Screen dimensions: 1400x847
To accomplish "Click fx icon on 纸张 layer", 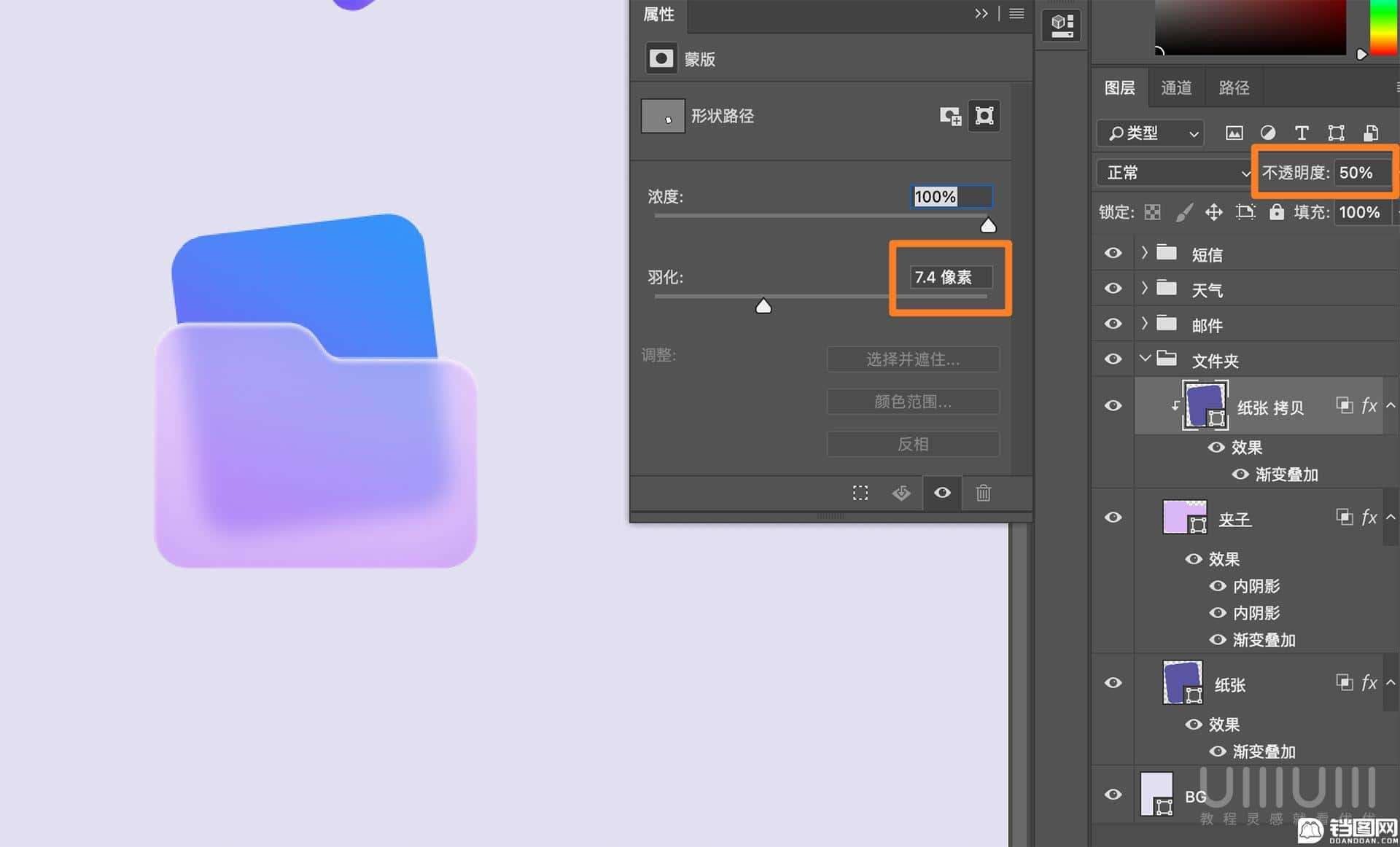I will coord(1369,683).
